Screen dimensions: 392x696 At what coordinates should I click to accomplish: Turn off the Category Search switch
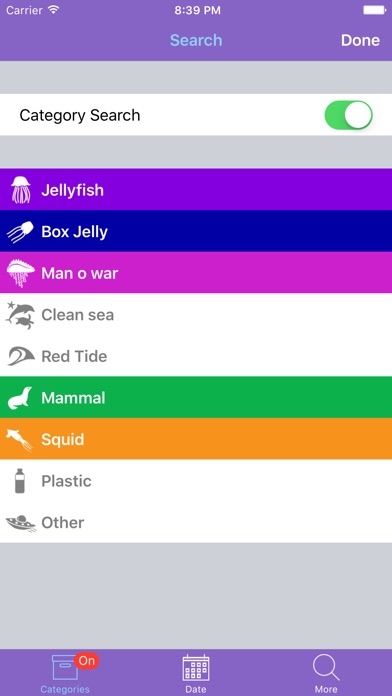pos(348,115)
